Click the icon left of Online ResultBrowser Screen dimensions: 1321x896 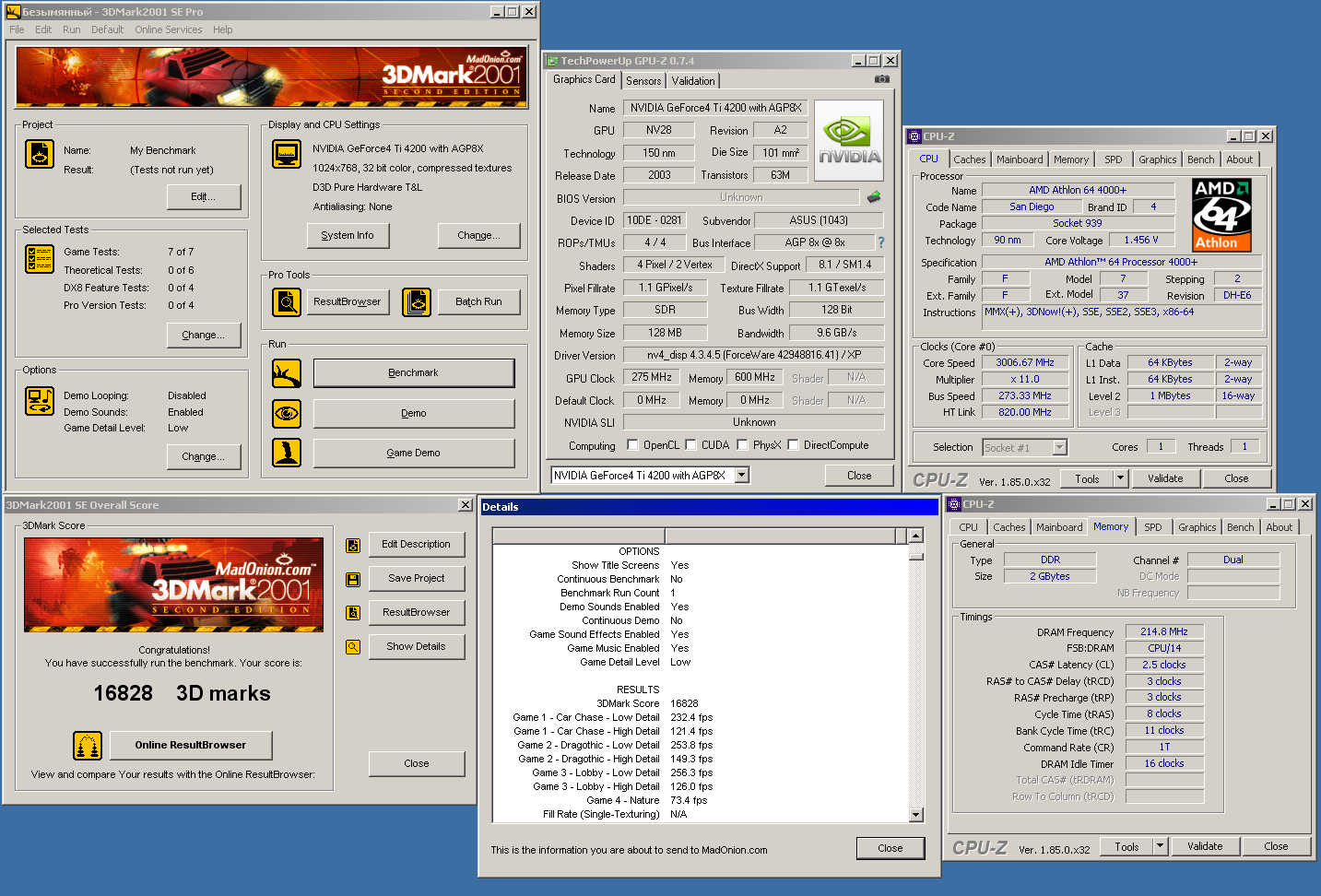pos(88,745)
